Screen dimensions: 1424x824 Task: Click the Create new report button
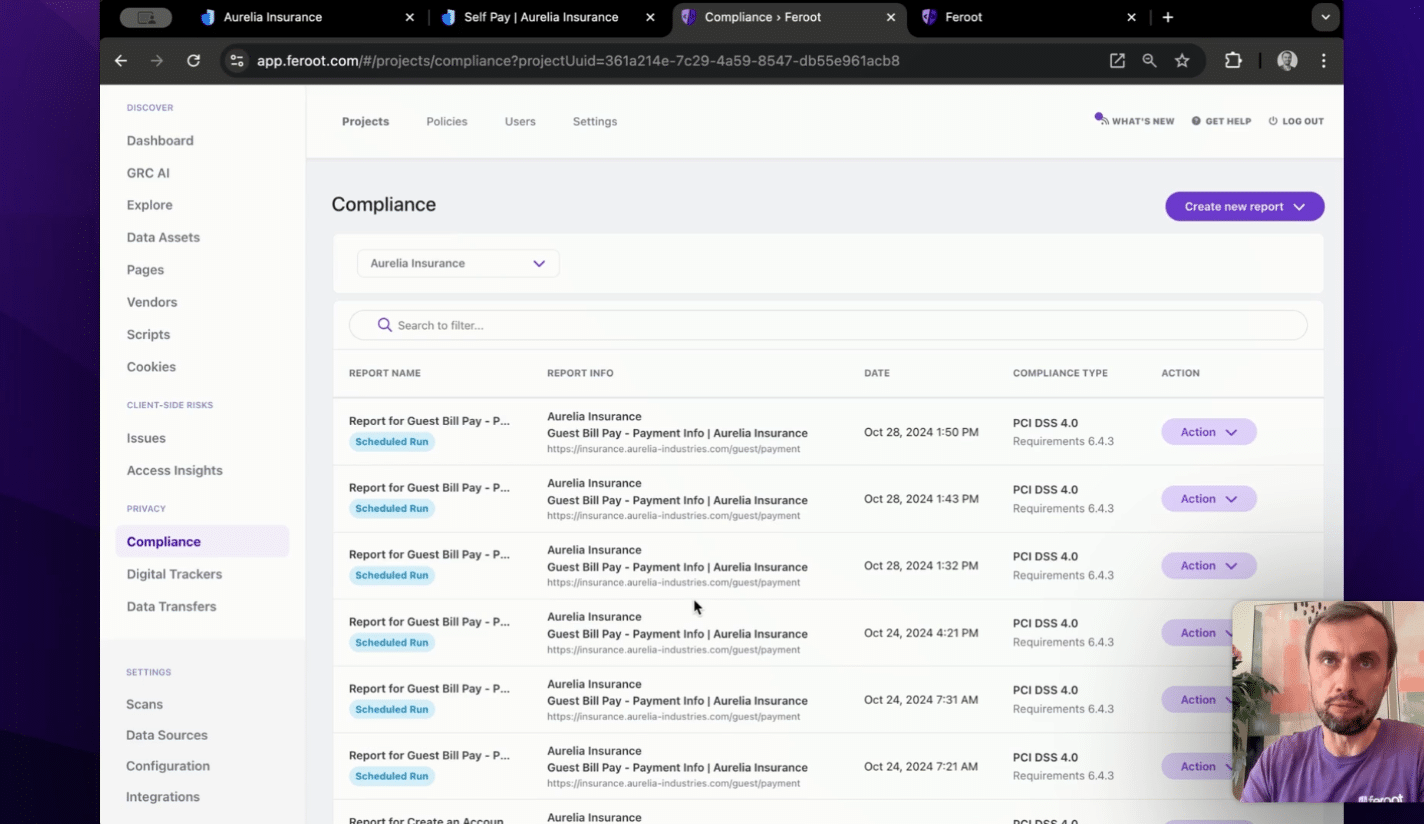pos(1244,206)
